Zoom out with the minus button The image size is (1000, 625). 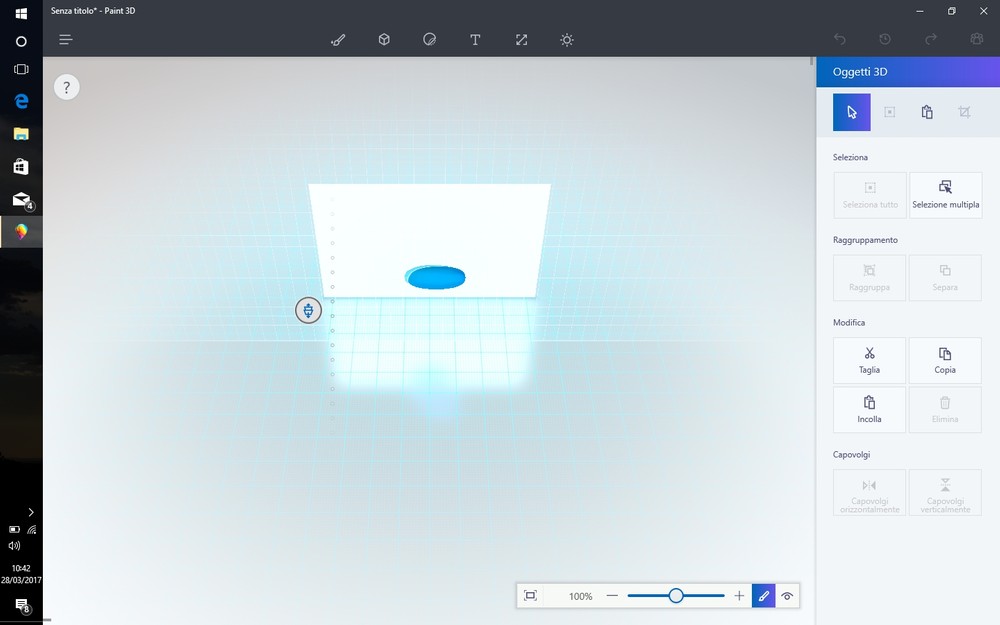[x=612, y=596]
